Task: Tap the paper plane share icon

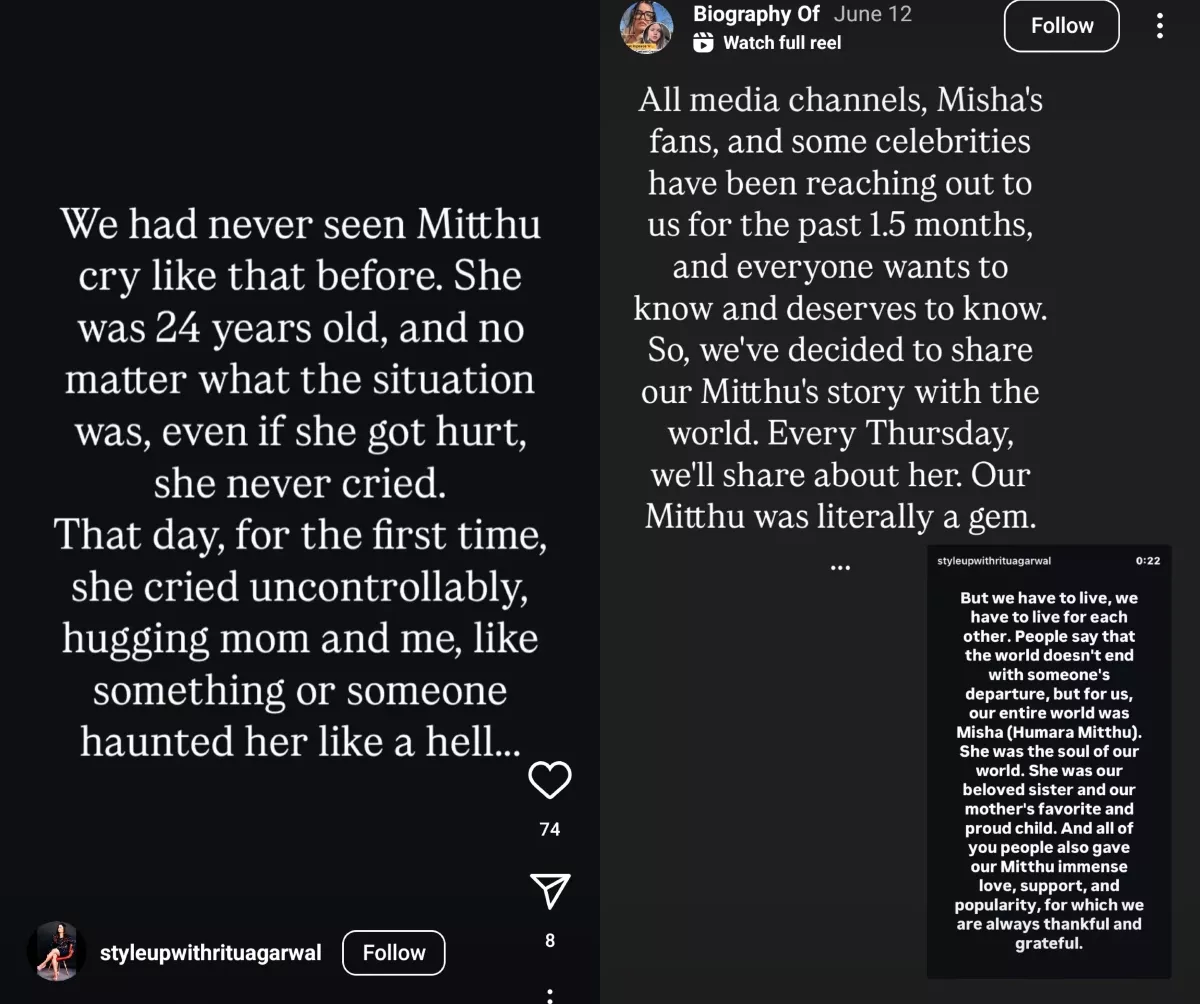Action: pos(549,890)
